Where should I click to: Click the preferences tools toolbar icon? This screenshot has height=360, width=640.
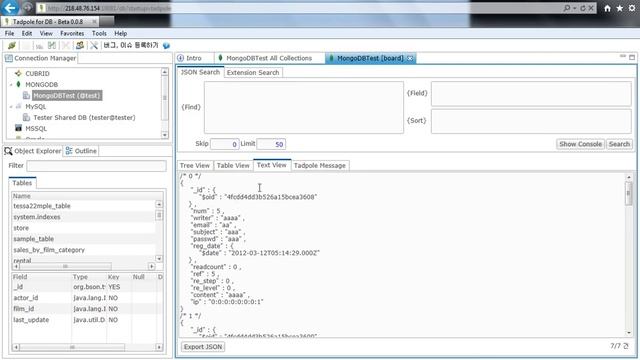[x=94, y=45]
